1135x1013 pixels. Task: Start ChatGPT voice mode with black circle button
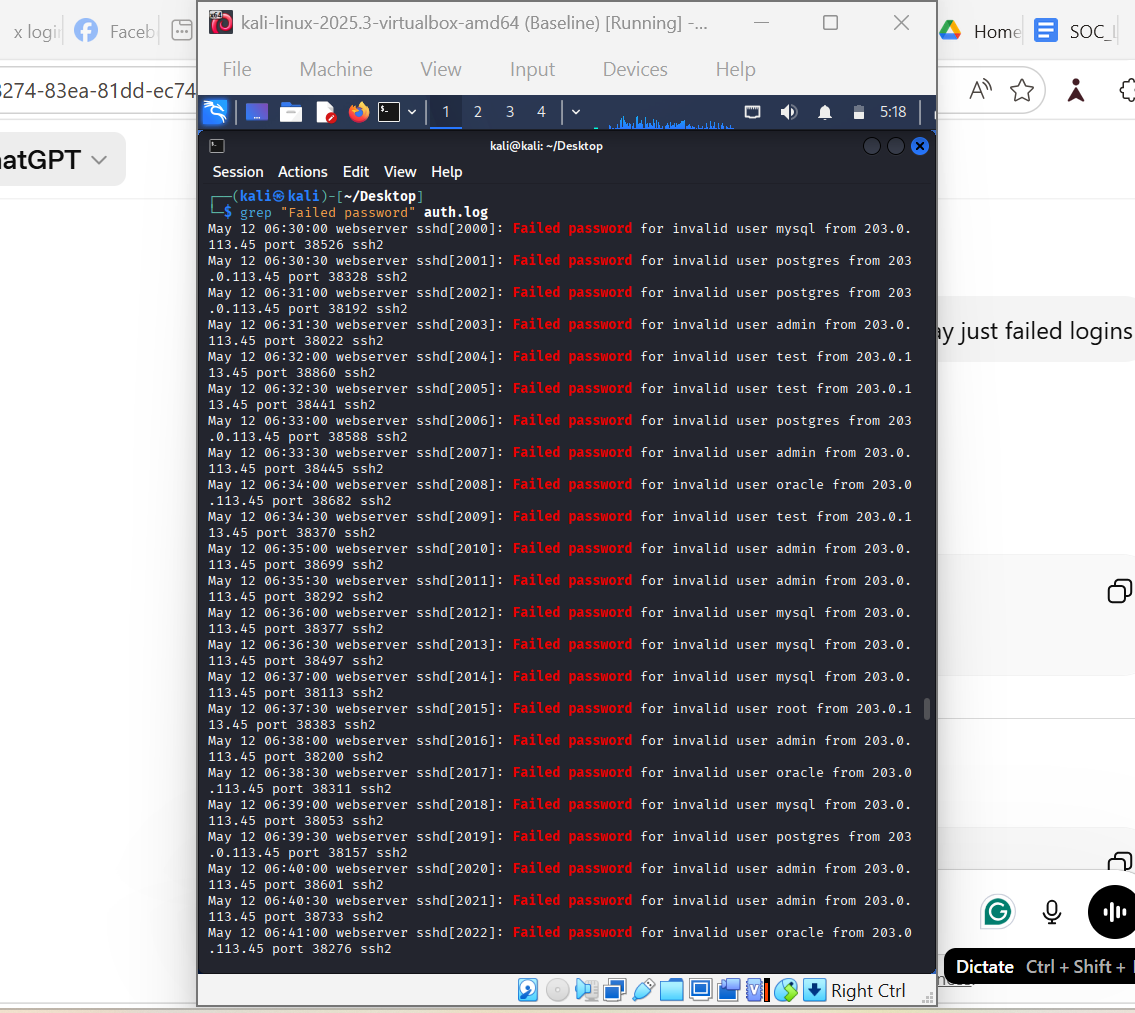1113,912
